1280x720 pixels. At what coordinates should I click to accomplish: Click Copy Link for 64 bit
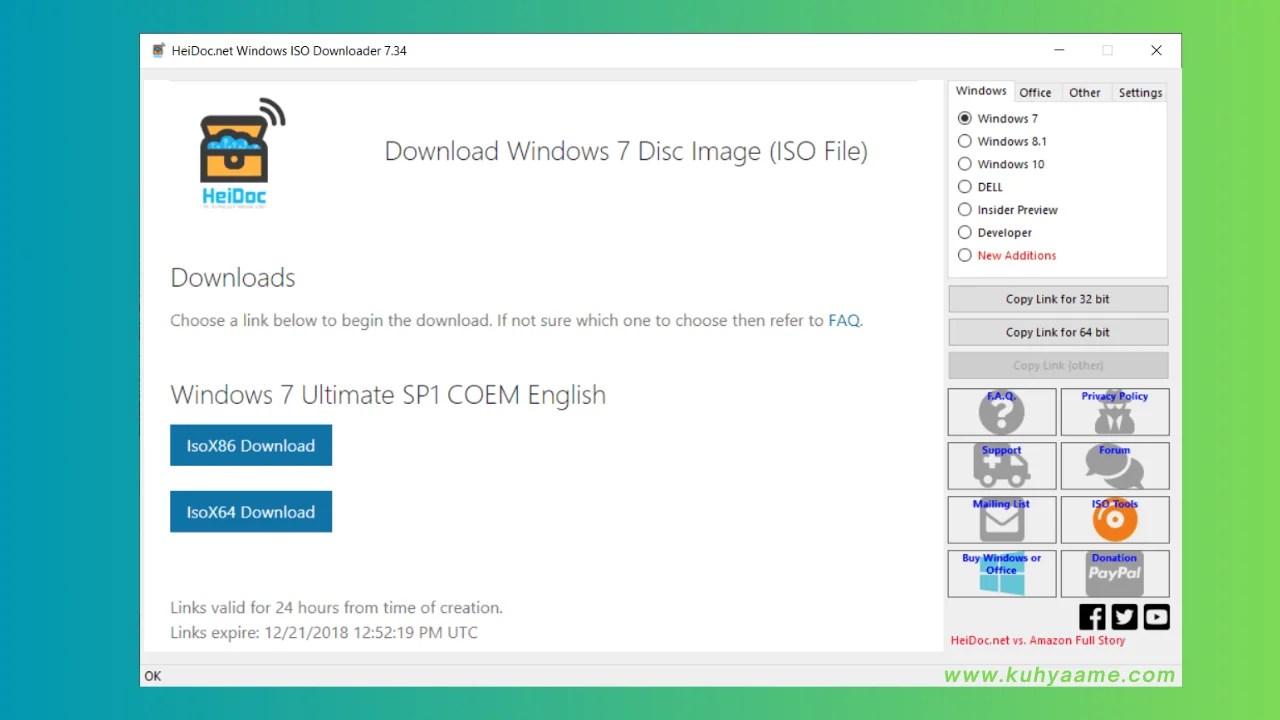[1058, 332]
